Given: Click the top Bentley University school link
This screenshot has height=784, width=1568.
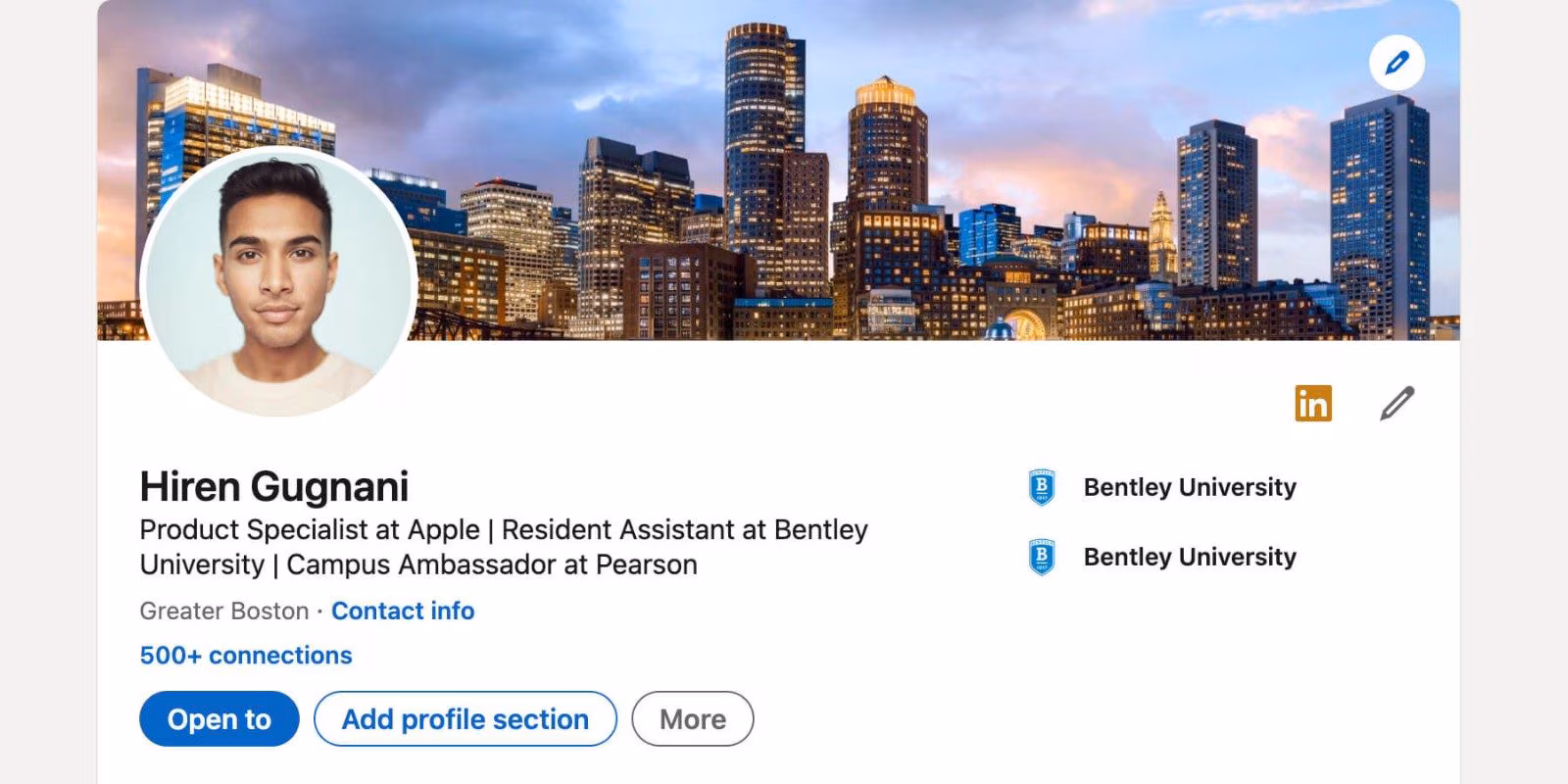Looking at the screenshot, I should (1189, 487).
